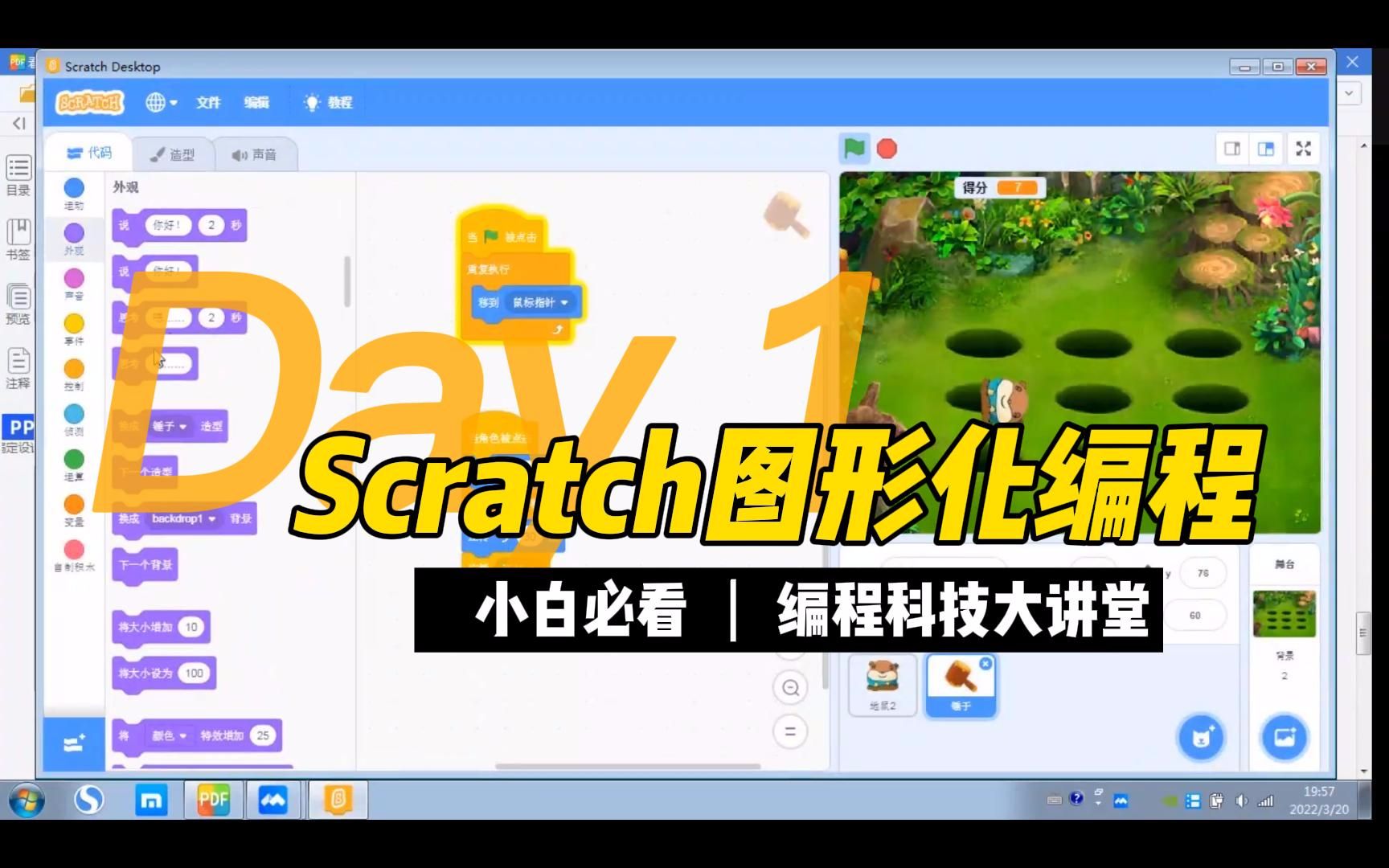Click the volume icon in system tray

click(1241, 800)
